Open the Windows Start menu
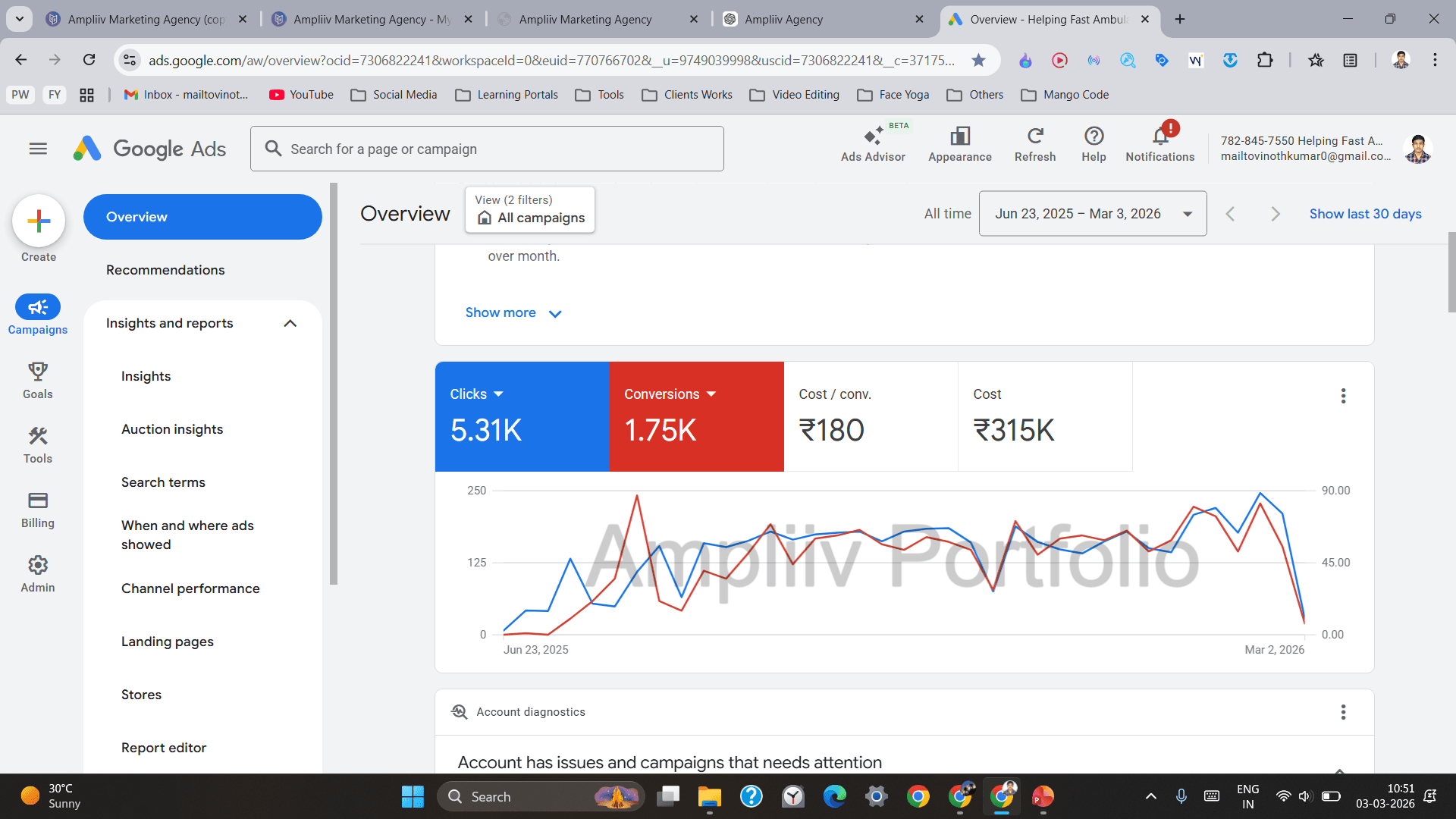Screen dimensions: 1456x819 pyautogui.click(x=413, y=796)
